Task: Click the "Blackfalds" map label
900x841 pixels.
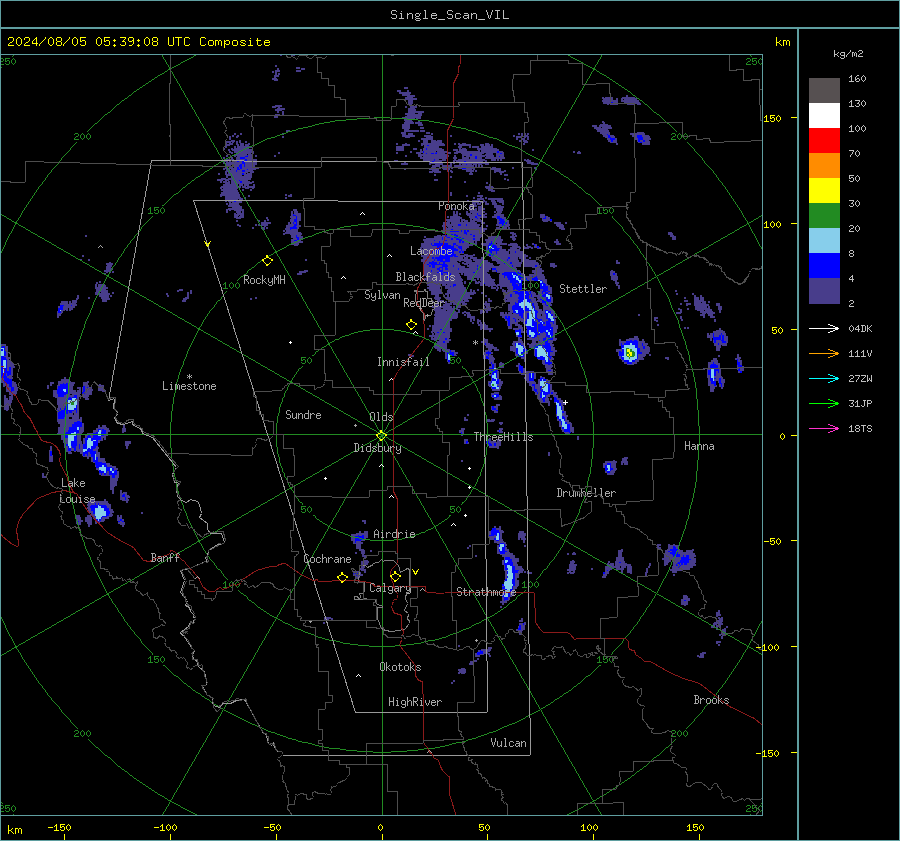Action: click(x=425, y=277)
